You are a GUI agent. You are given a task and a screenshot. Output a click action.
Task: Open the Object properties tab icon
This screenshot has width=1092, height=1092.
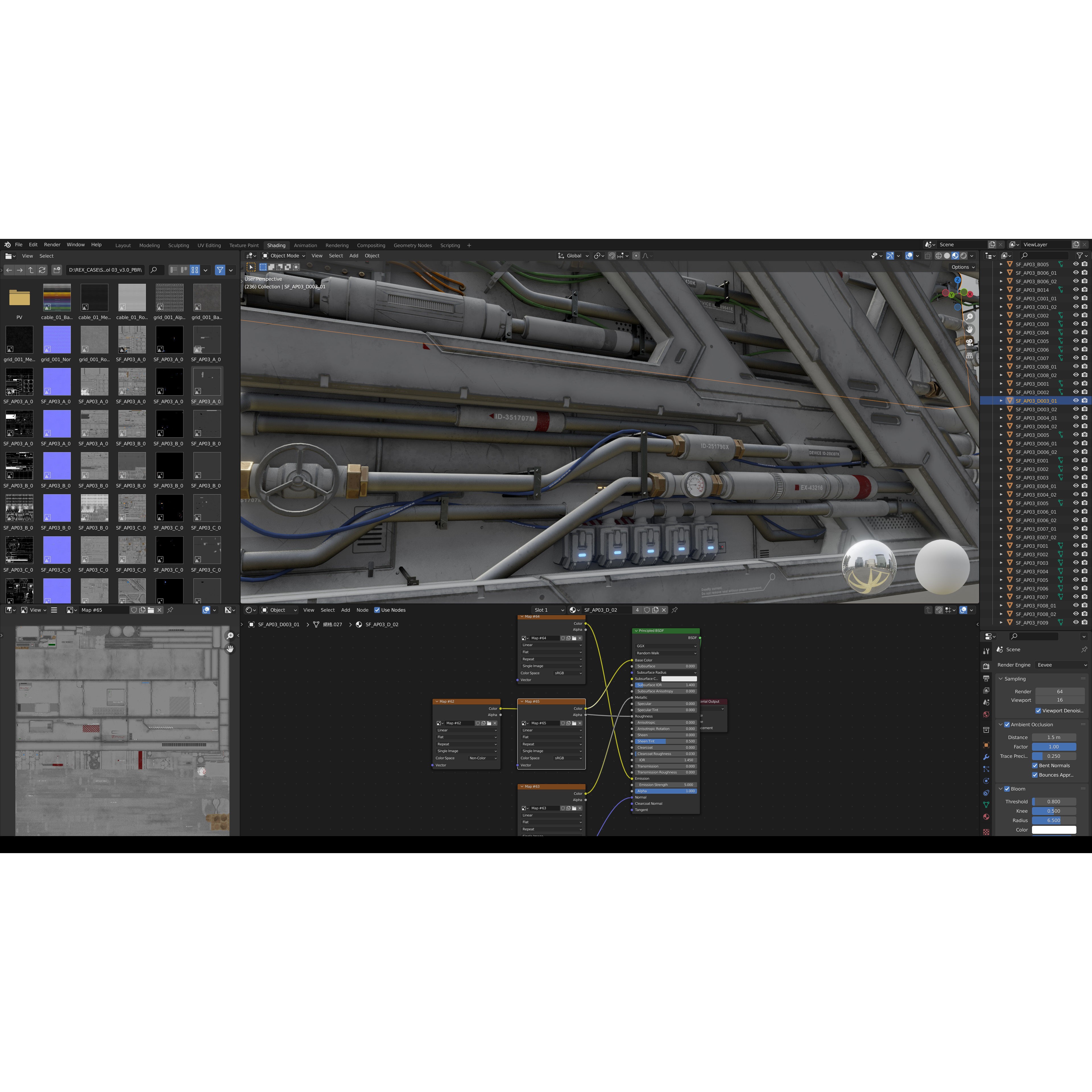[x=986, y=745]
